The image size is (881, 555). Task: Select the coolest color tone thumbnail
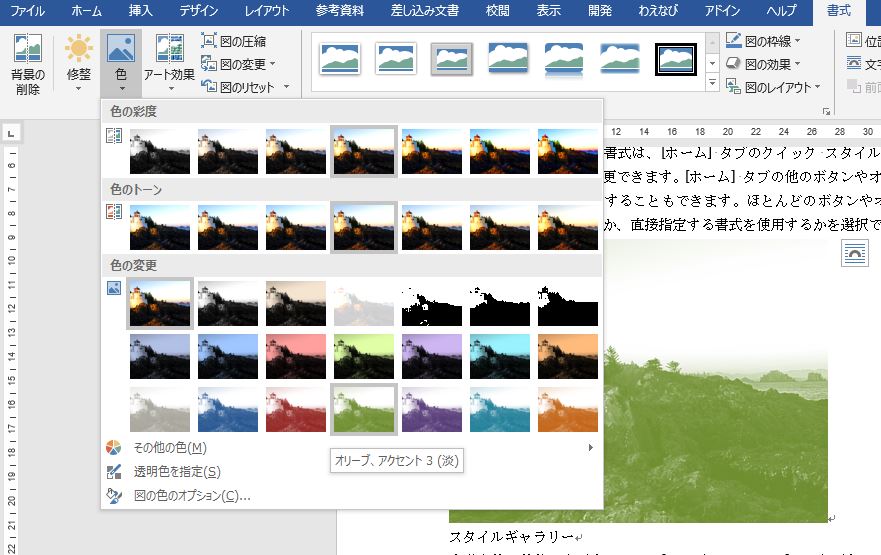[x=160, y=228]
